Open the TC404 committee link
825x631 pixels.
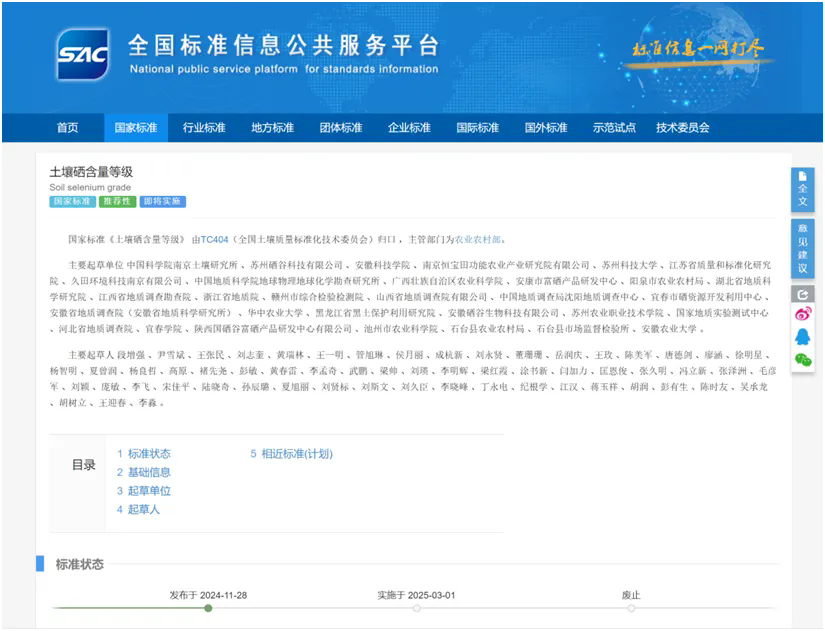point(215,240)
